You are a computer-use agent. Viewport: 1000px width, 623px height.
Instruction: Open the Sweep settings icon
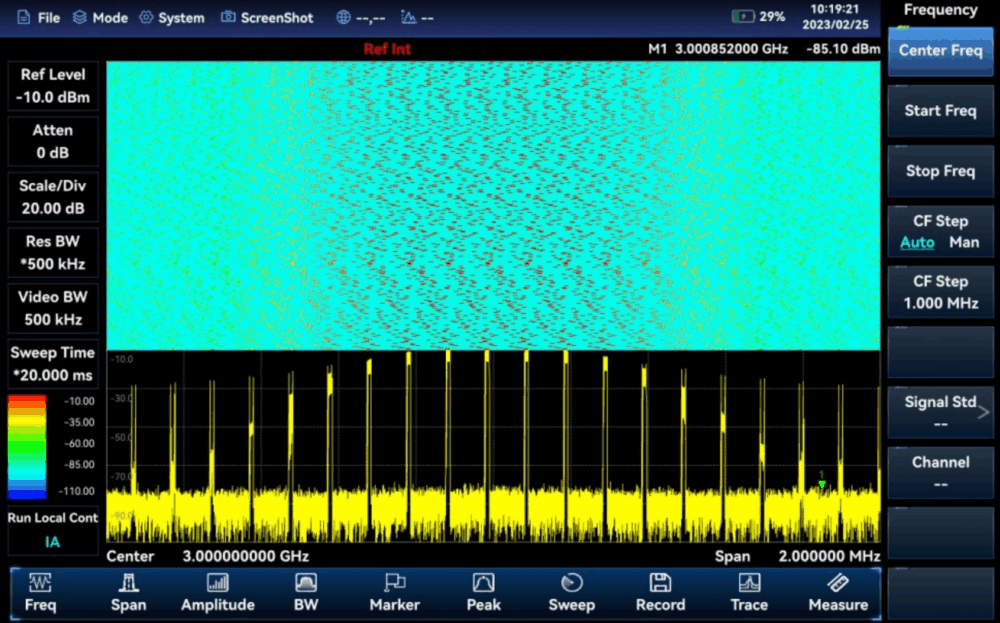pos(571,583)
